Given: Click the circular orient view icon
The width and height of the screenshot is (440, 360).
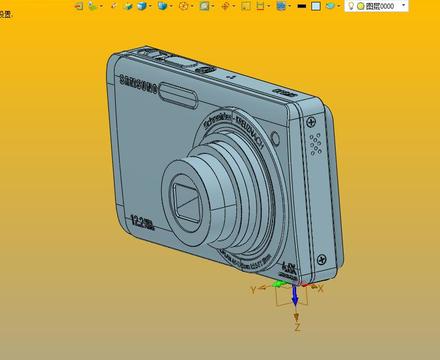Looking at the screenshot, I should coord(183,6).
